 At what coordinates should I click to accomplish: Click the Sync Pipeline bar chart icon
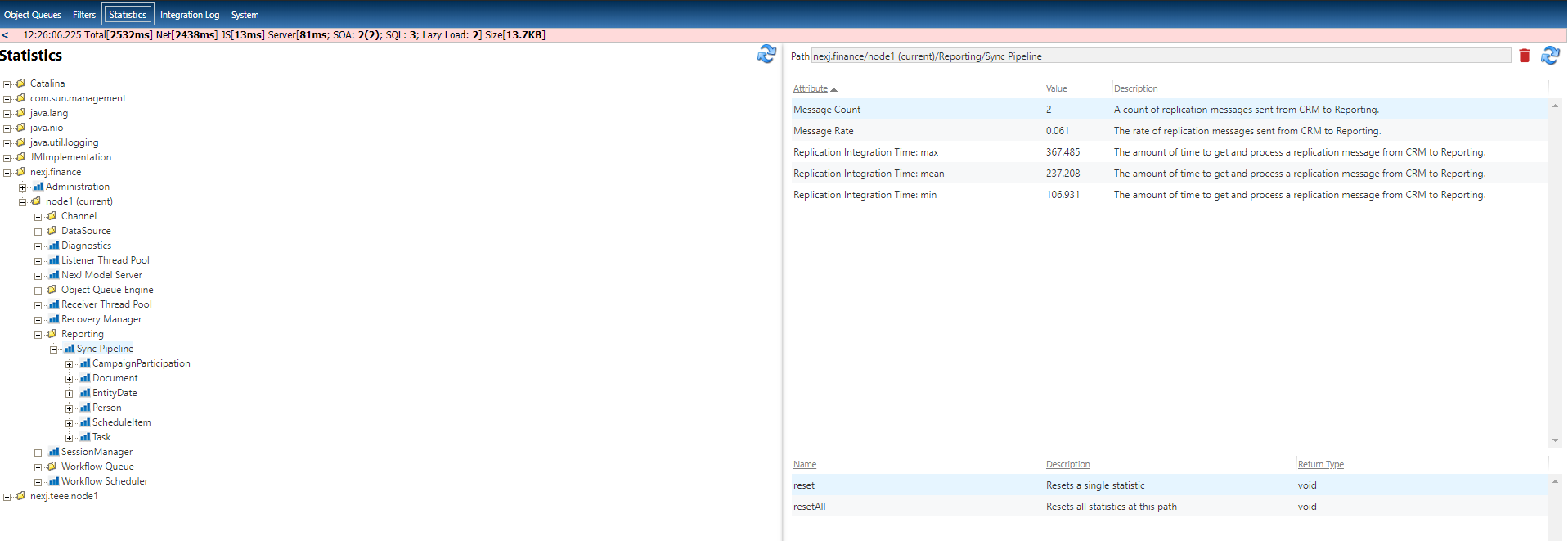point(70,349)
